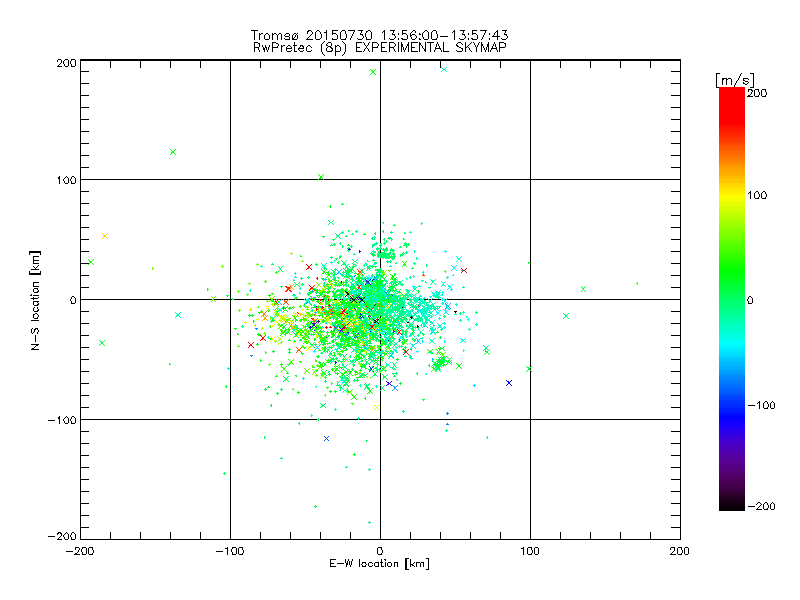Click the colorbar's yellow region near 100
The height and width of the screenshot is (600, 800).
click(732, 196)
